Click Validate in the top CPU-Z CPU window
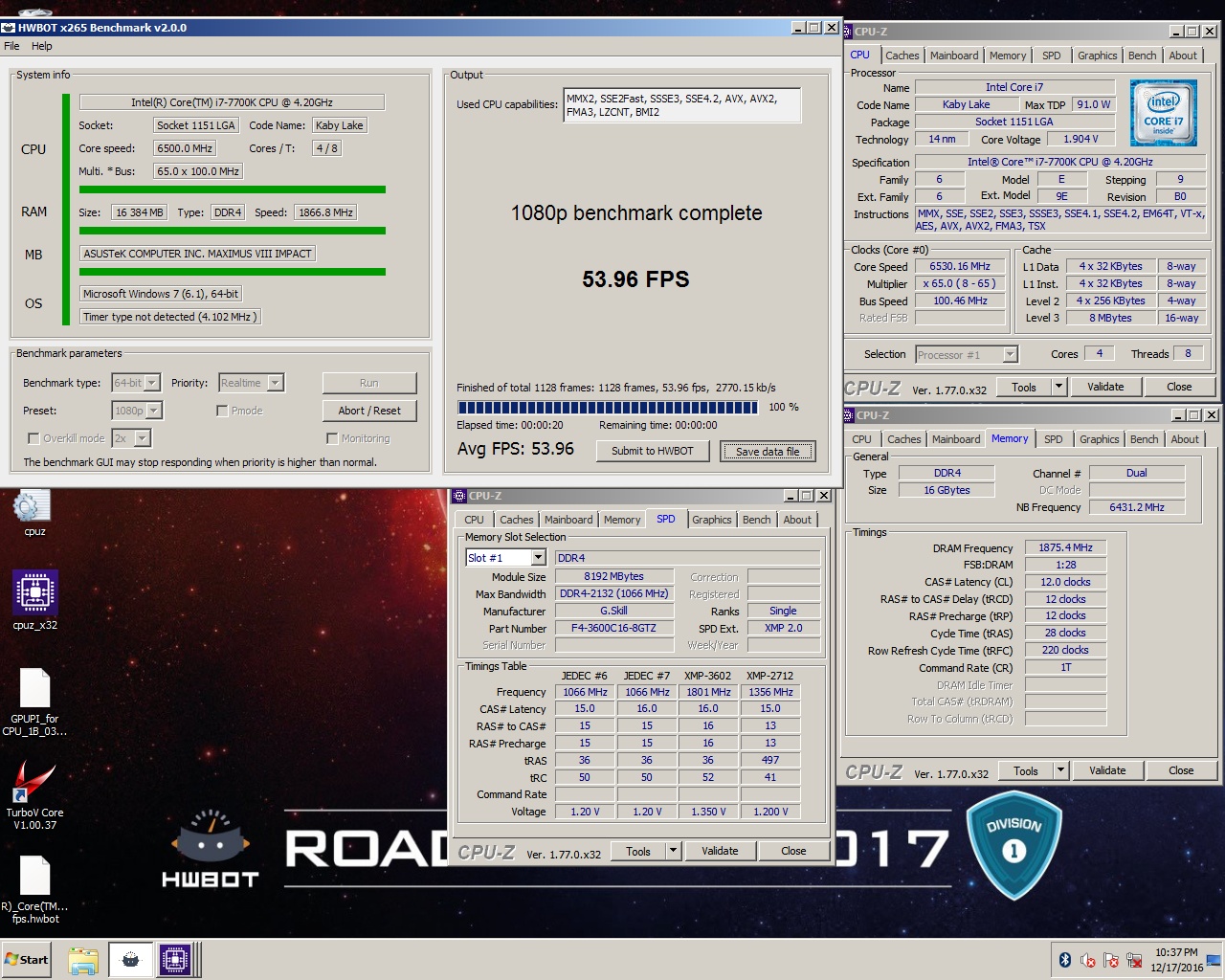Image resolution: width=1225 pixels, height=980 pixels. (x=1105, y=387)
